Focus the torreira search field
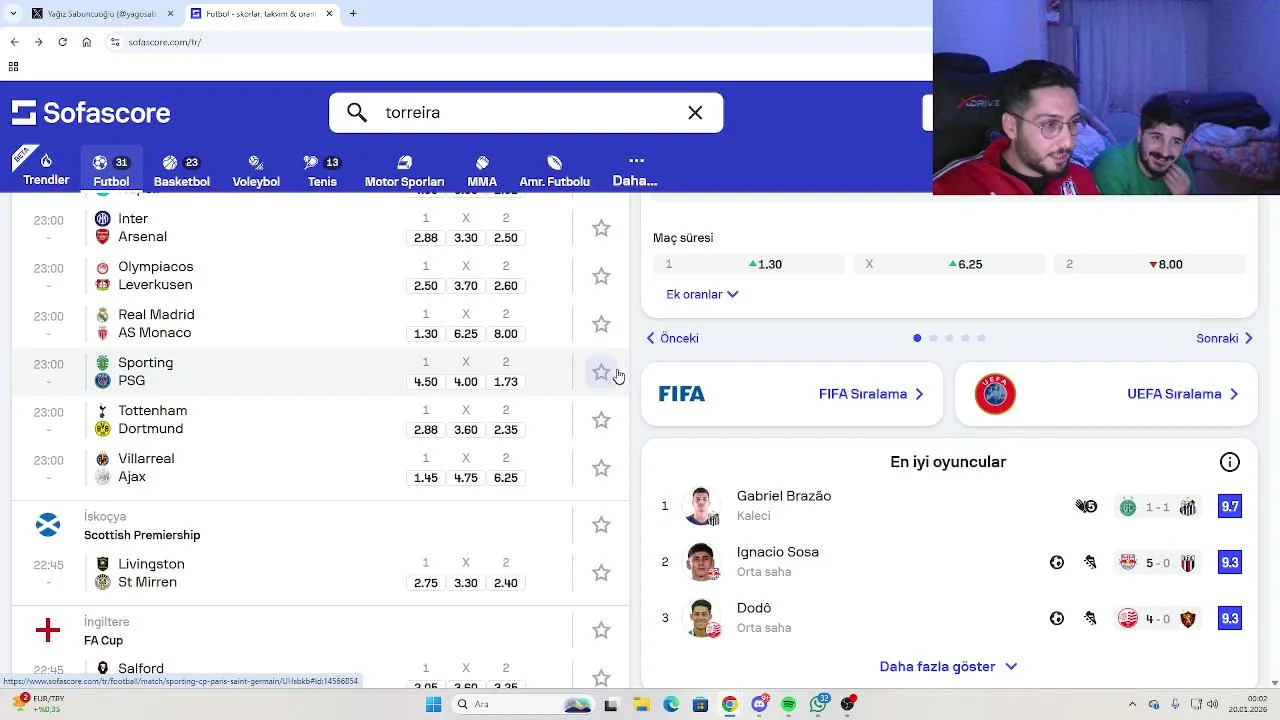Screen dimensions: 1280x720 pyautogui.click(x=526, y=113)
